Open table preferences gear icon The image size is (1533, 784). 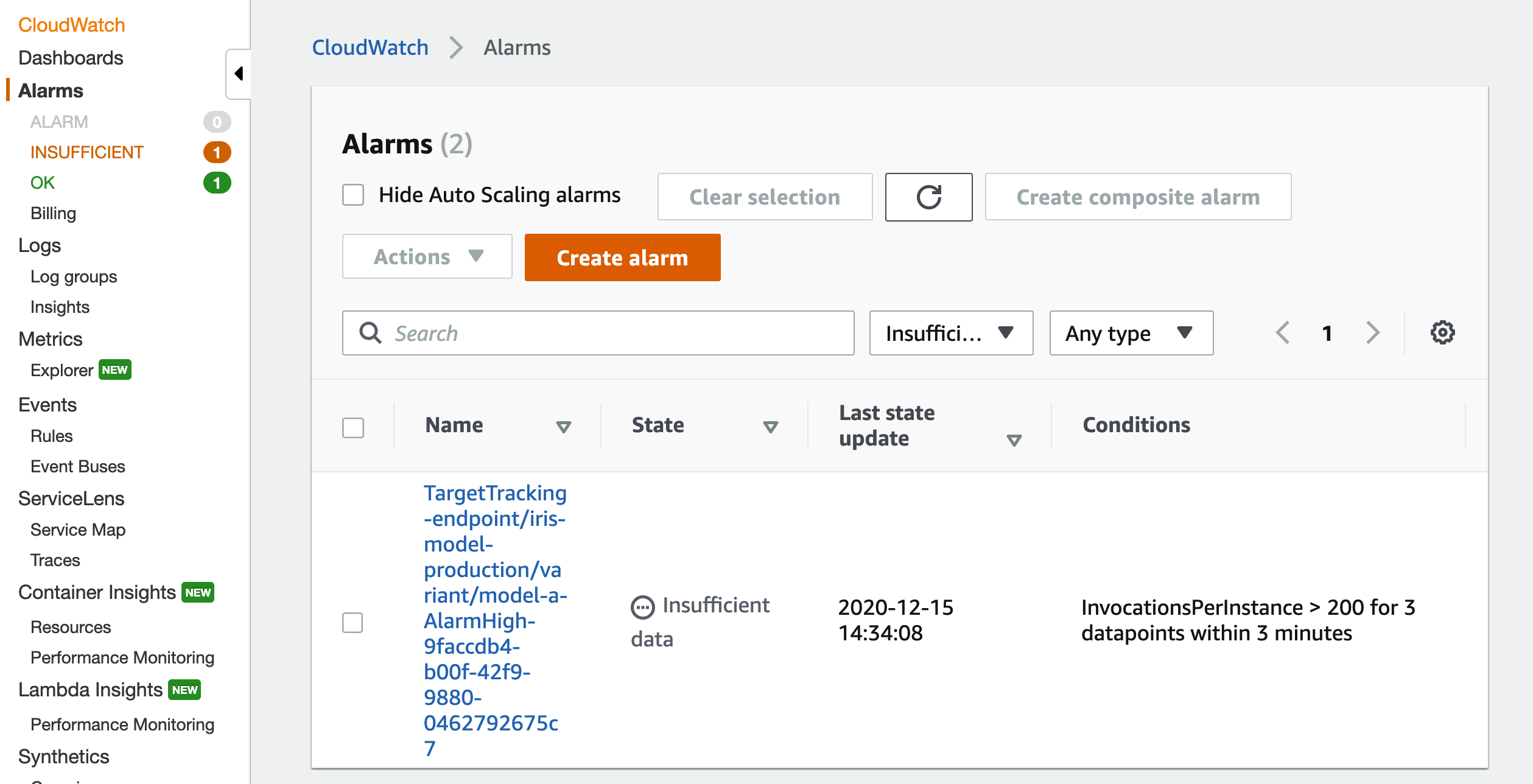[x=1442, y=333]
